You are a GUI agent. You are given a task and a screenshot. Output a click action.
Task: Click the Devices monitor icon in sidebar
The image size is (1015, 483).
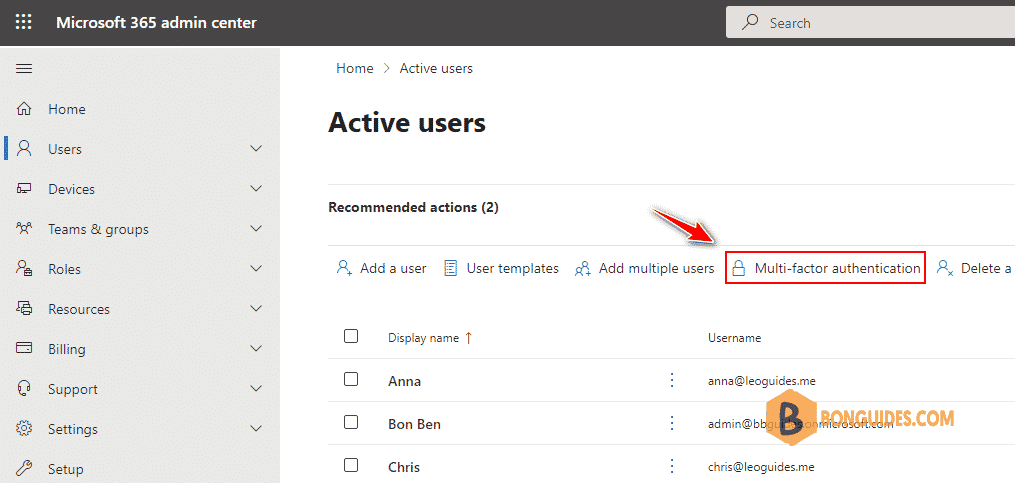tap(24, 189)
